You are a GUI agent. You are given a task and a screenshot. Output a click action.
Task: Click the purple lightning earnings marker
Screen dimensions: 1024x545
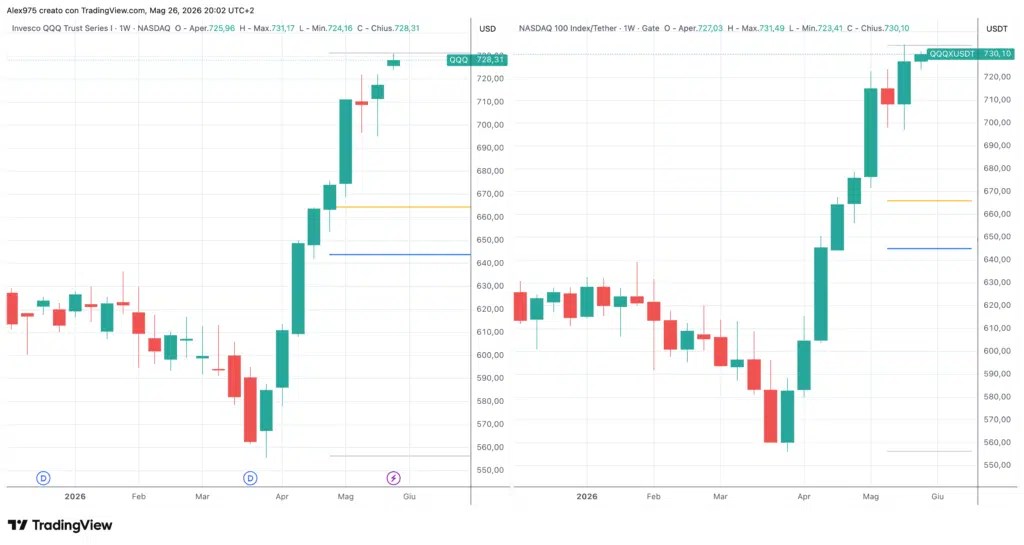(x=393, y=478)
